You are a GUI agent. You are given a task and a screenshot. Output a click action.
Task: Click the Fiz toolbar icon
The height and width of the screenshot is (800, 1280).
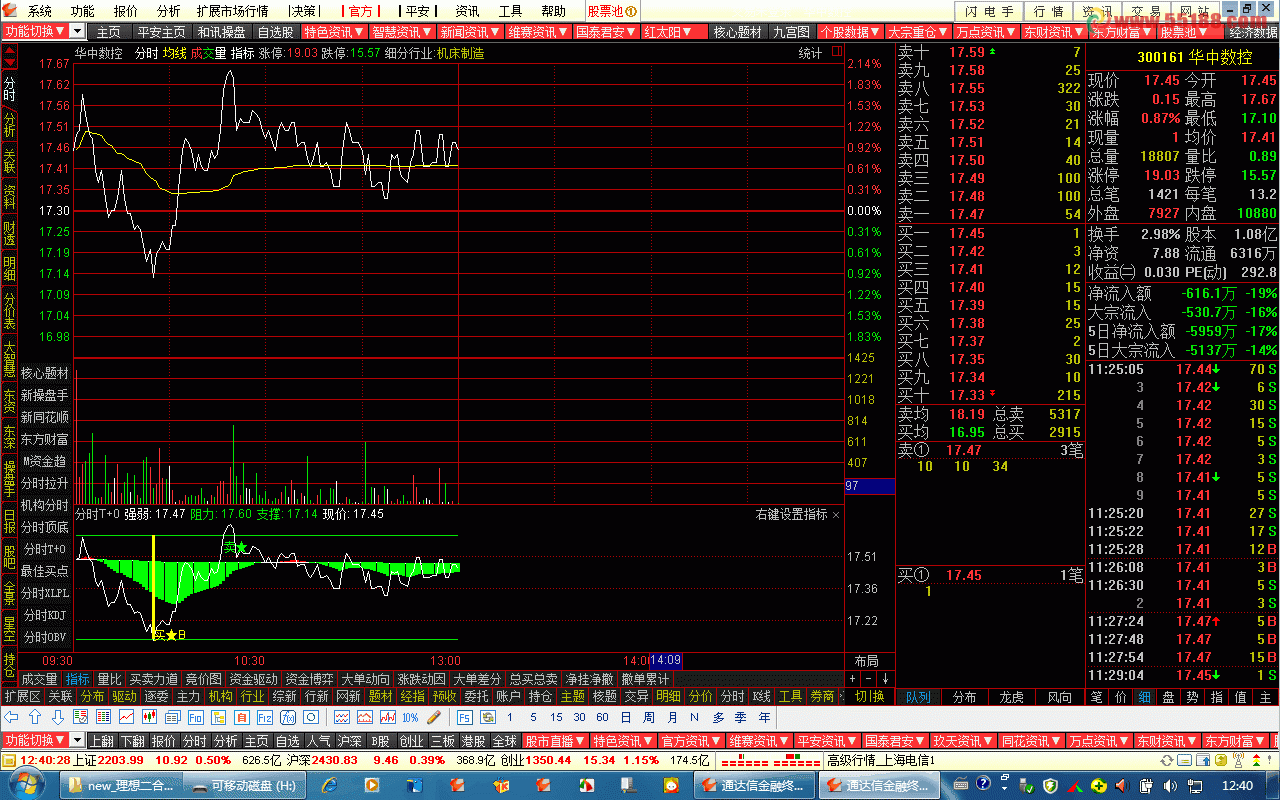[265, 717]
